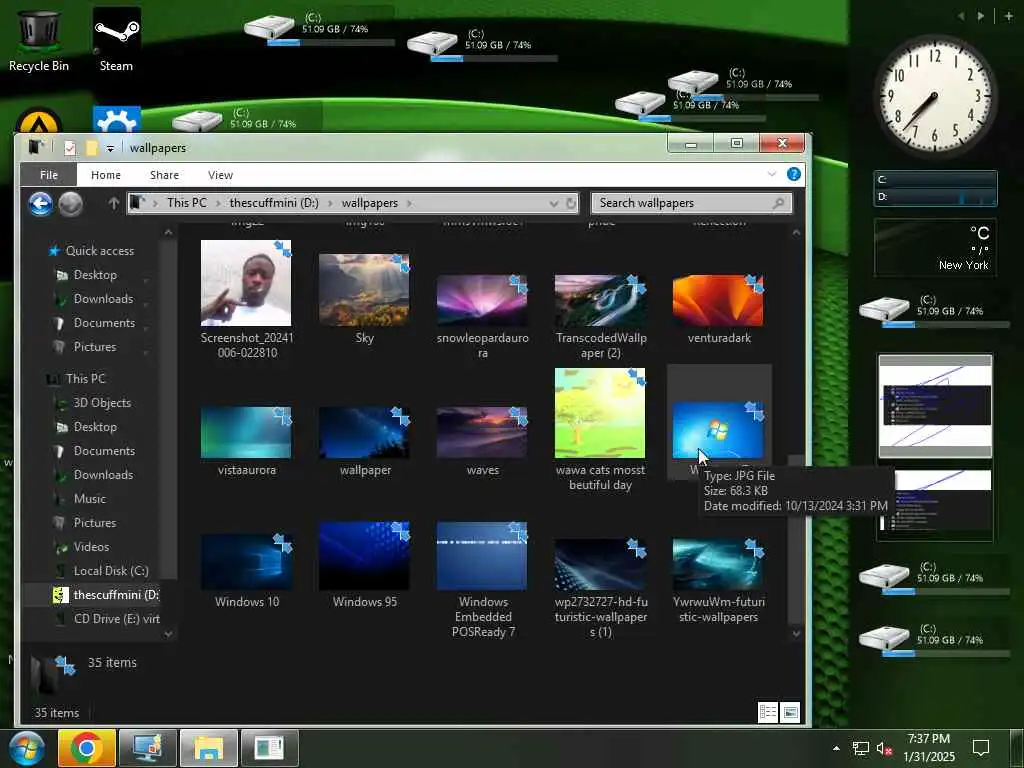Refresh the wallpapers folder view
The height and width of the screenshot is (768, 1024).
[571, 203]
